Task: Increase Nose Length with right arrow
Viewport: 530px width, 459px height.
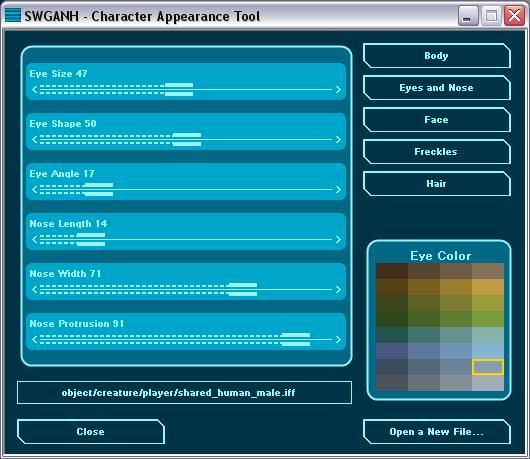Action: (338, 240)
